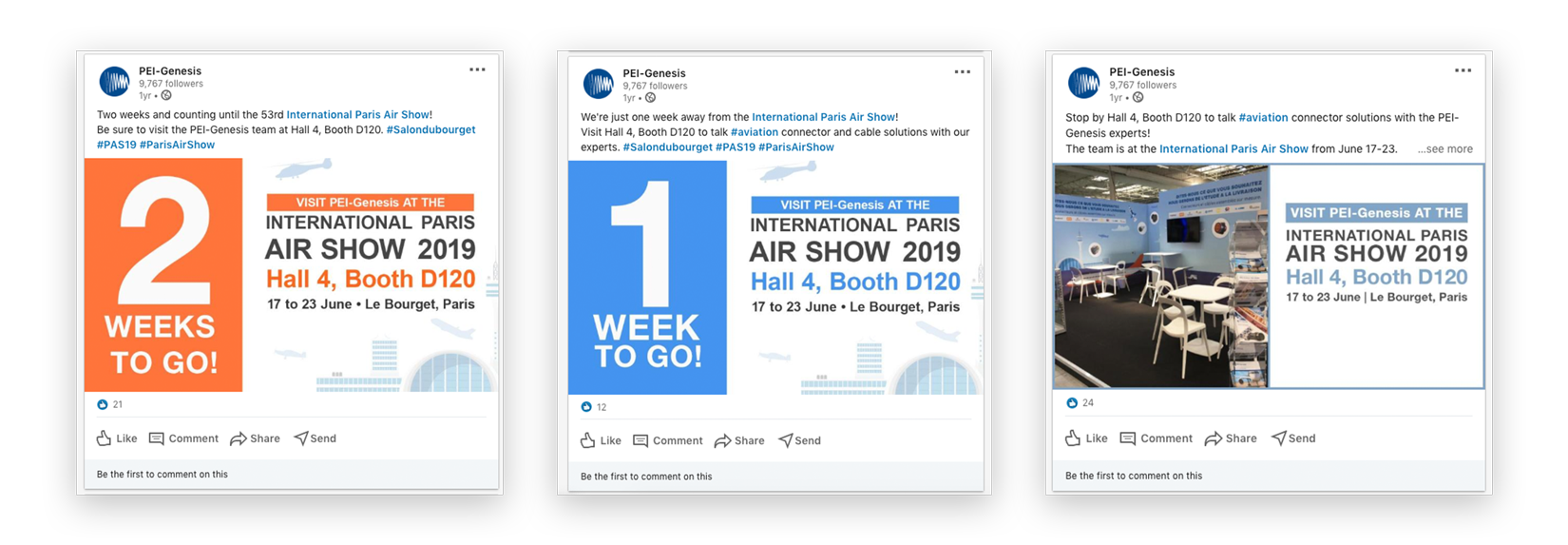Image resolution: width=1568 pixels, height=545 pixels.
Task: Click #Salondubourget hashtag in the 1 Week post
Action: pos(667,147)
